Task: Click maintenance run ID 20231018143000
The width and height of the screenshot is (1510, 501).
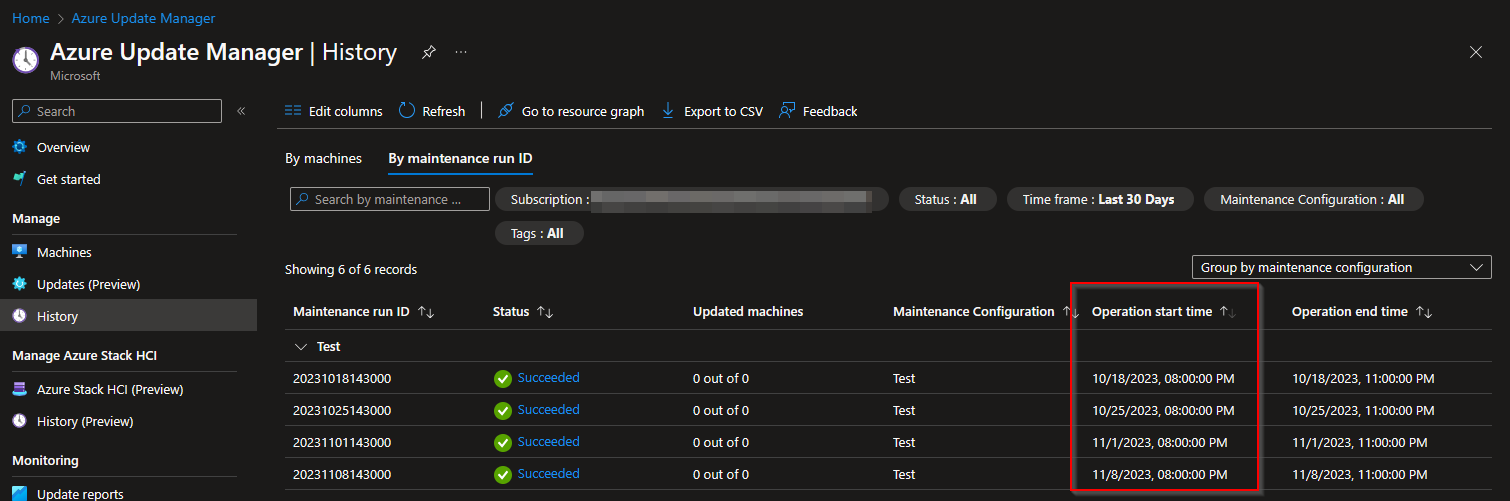Action: tap(342, 379)
